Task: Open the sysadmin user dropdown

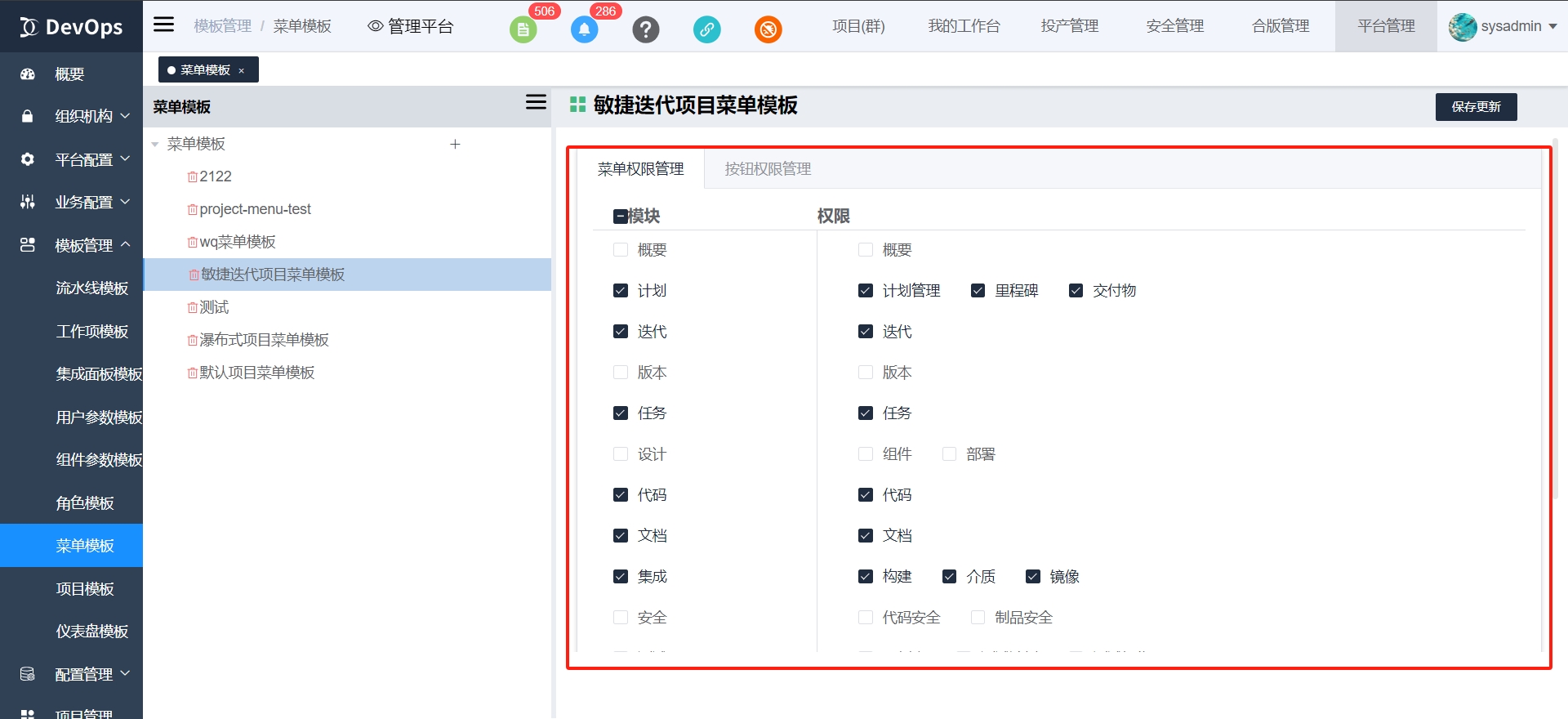Action: coord(1503,26)
